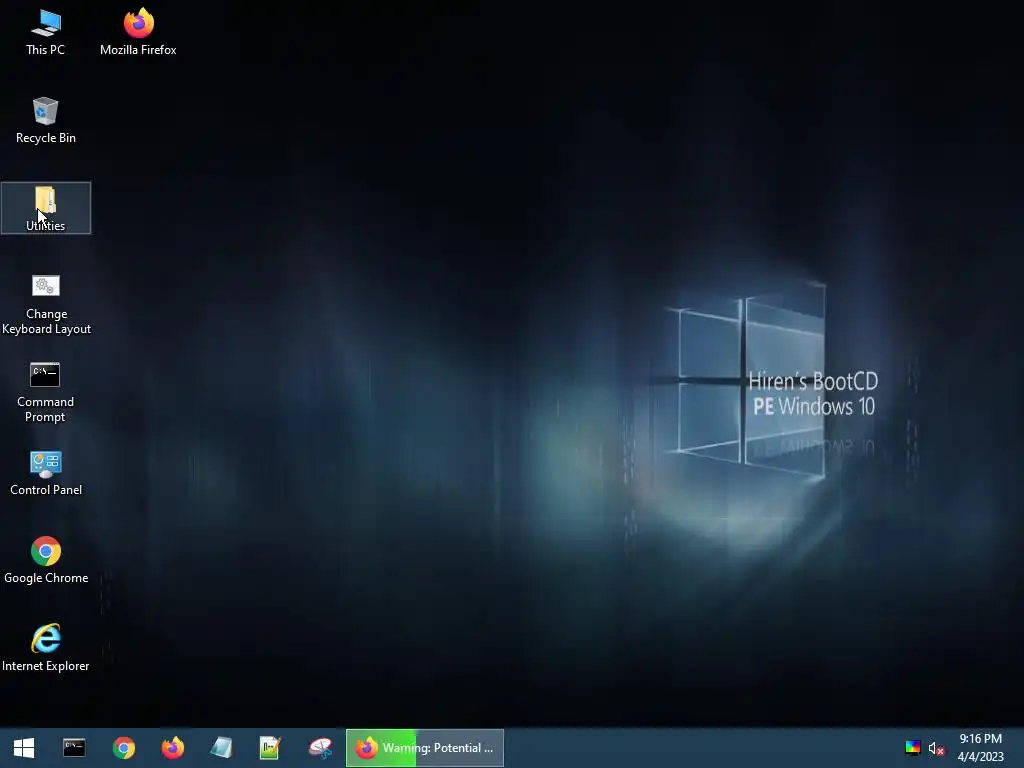Select the Command Prompt desktop shortcut
The image size is (1024, 768).
coord(46,392)
